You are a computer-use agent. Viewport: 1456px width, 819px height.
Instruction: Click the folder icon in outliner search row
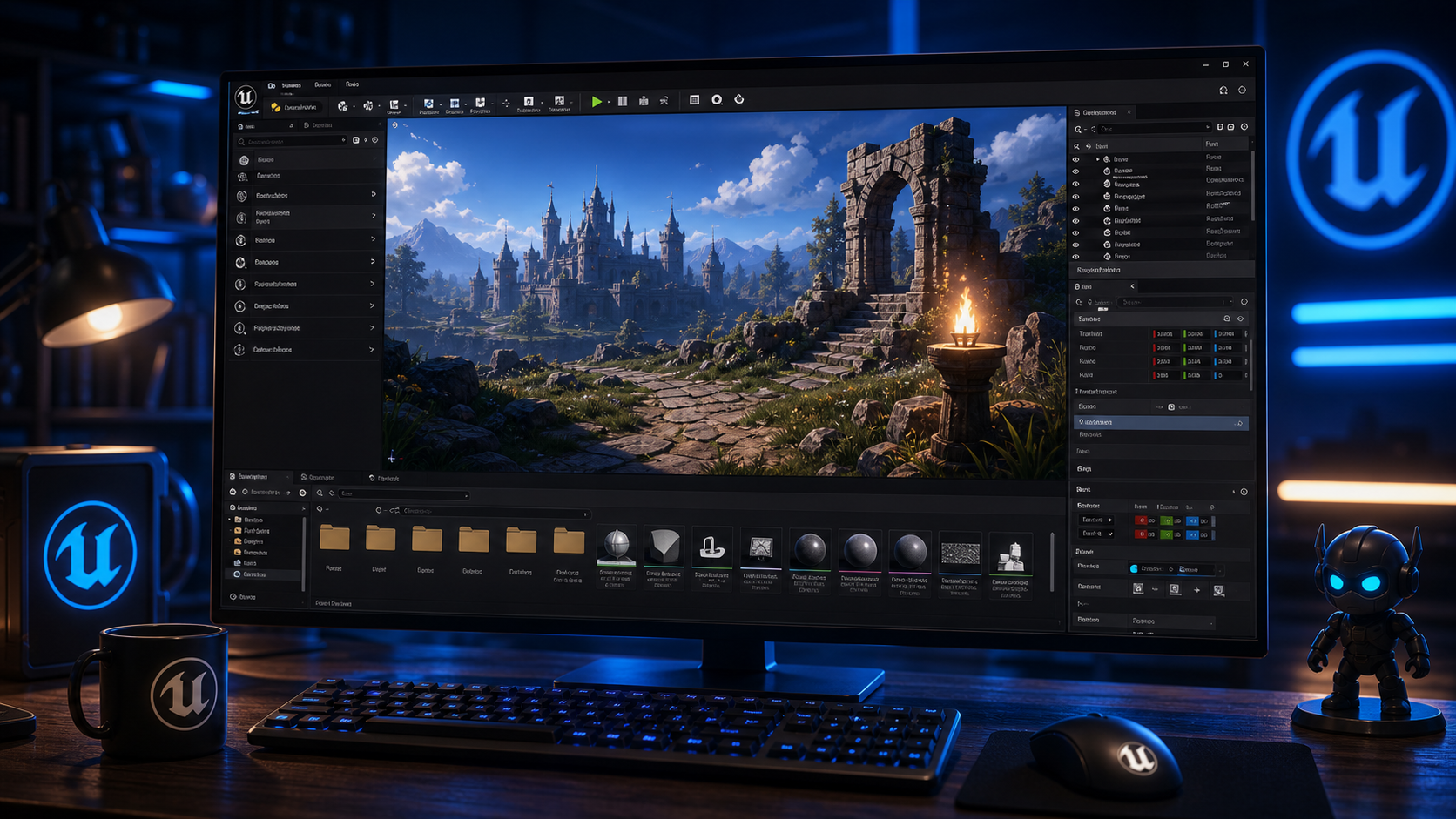1230,127
